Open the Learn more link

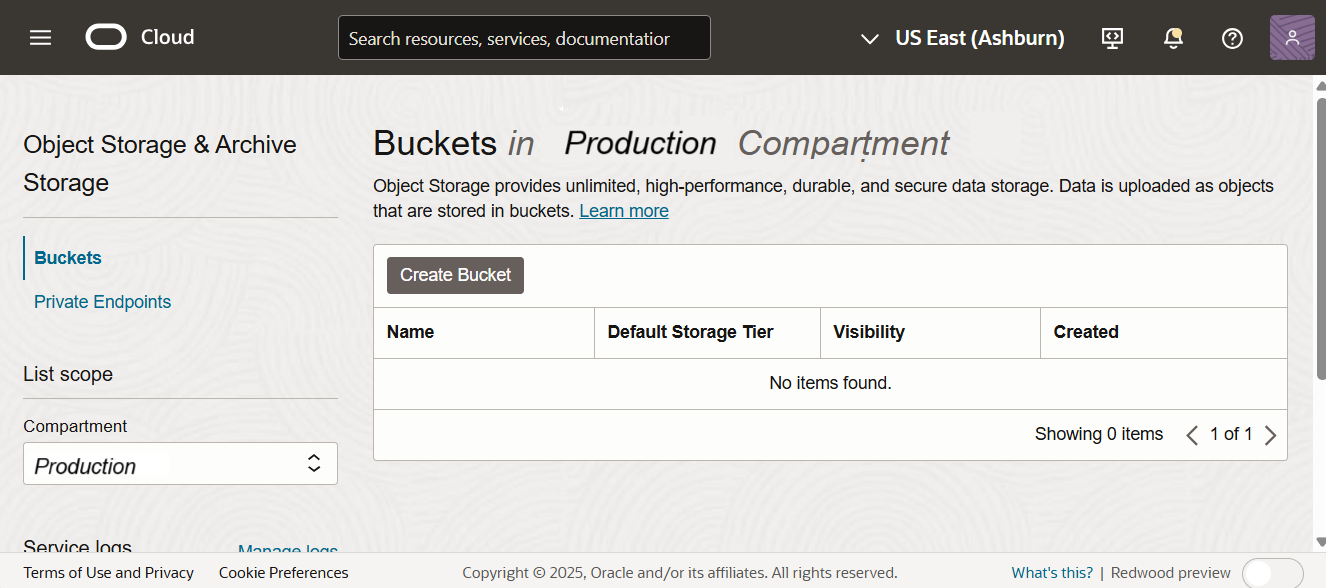[x=624, y=211]
